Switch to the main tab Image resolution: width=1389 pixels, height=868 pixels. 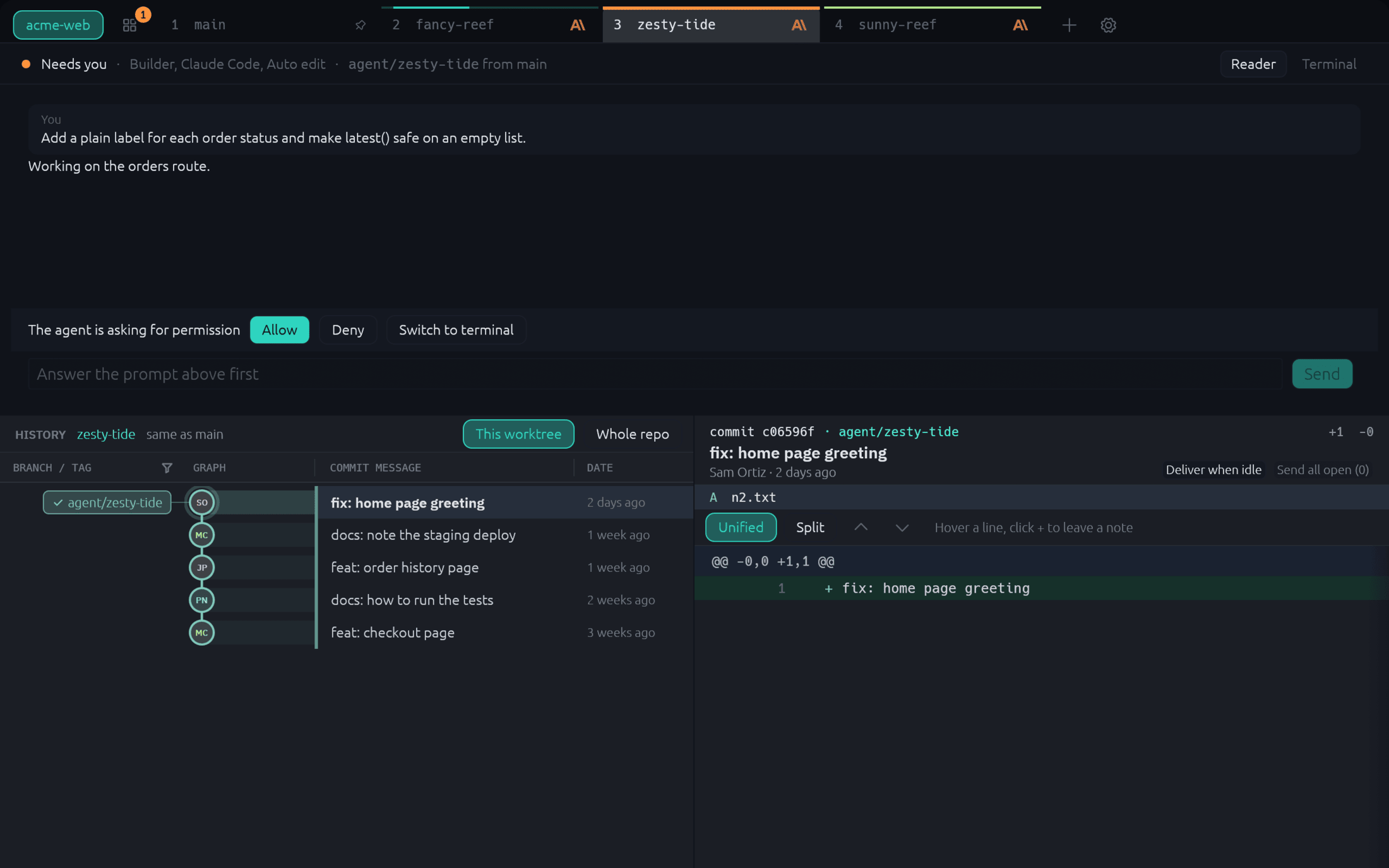(270, 25)
